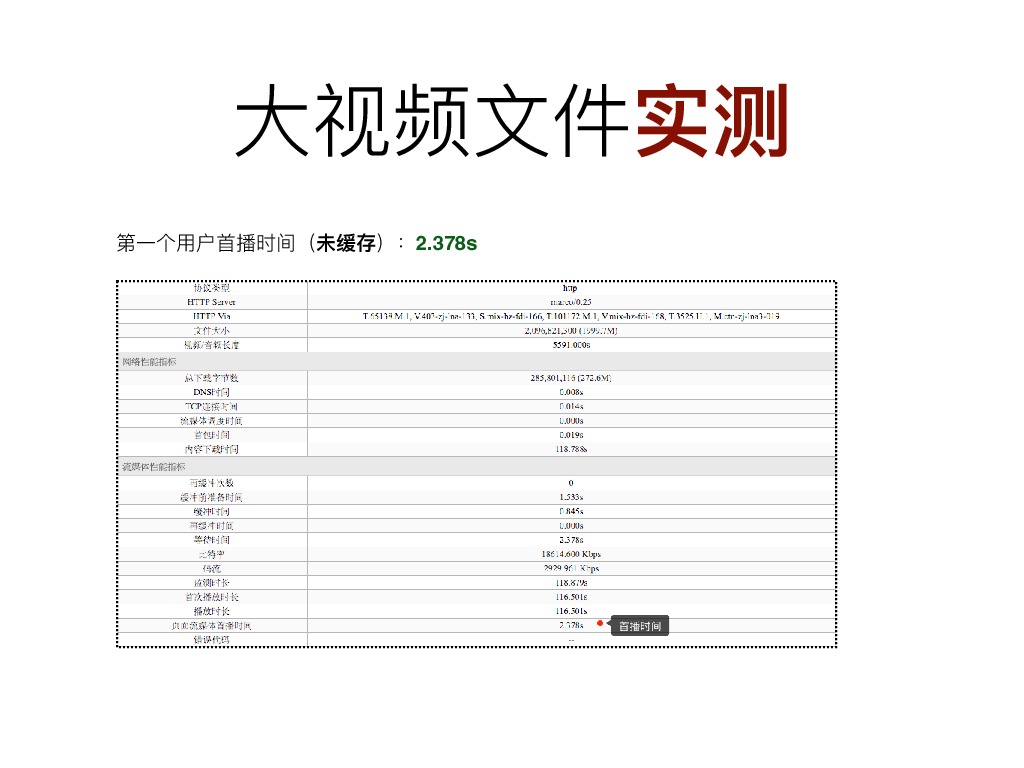Click the 1.533s pre-buffer preparation value

571,498
